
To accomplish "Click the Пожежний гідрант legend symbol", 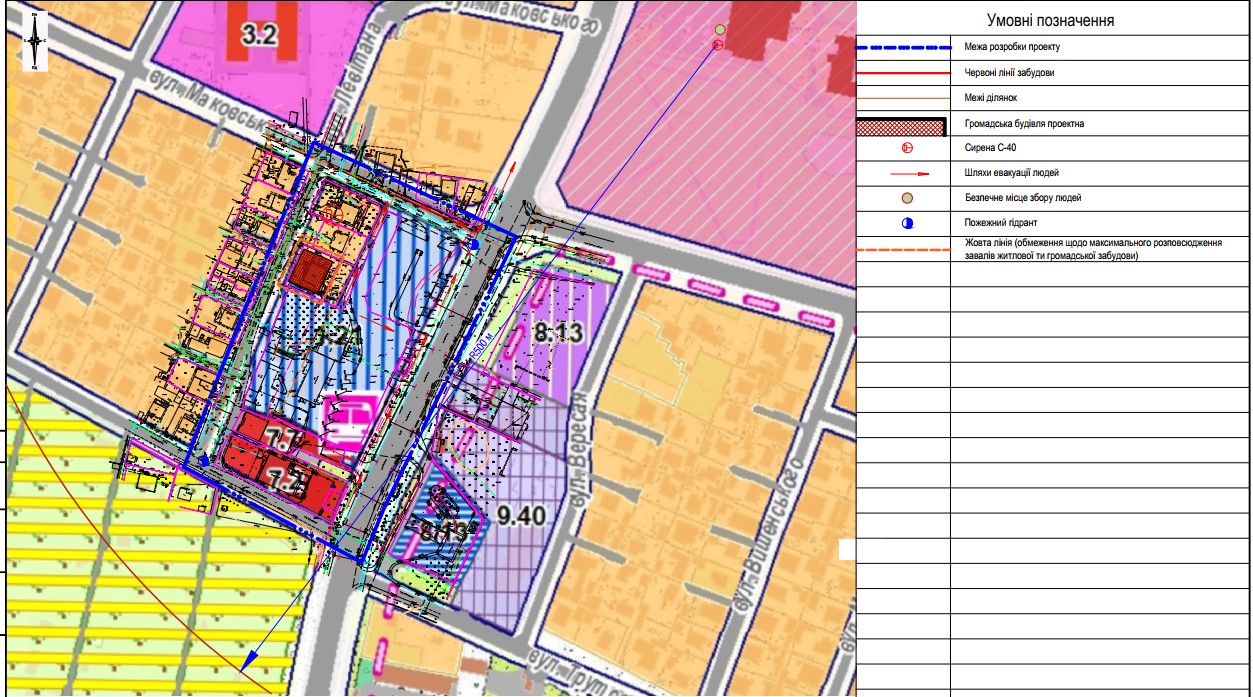I will 907,223.
